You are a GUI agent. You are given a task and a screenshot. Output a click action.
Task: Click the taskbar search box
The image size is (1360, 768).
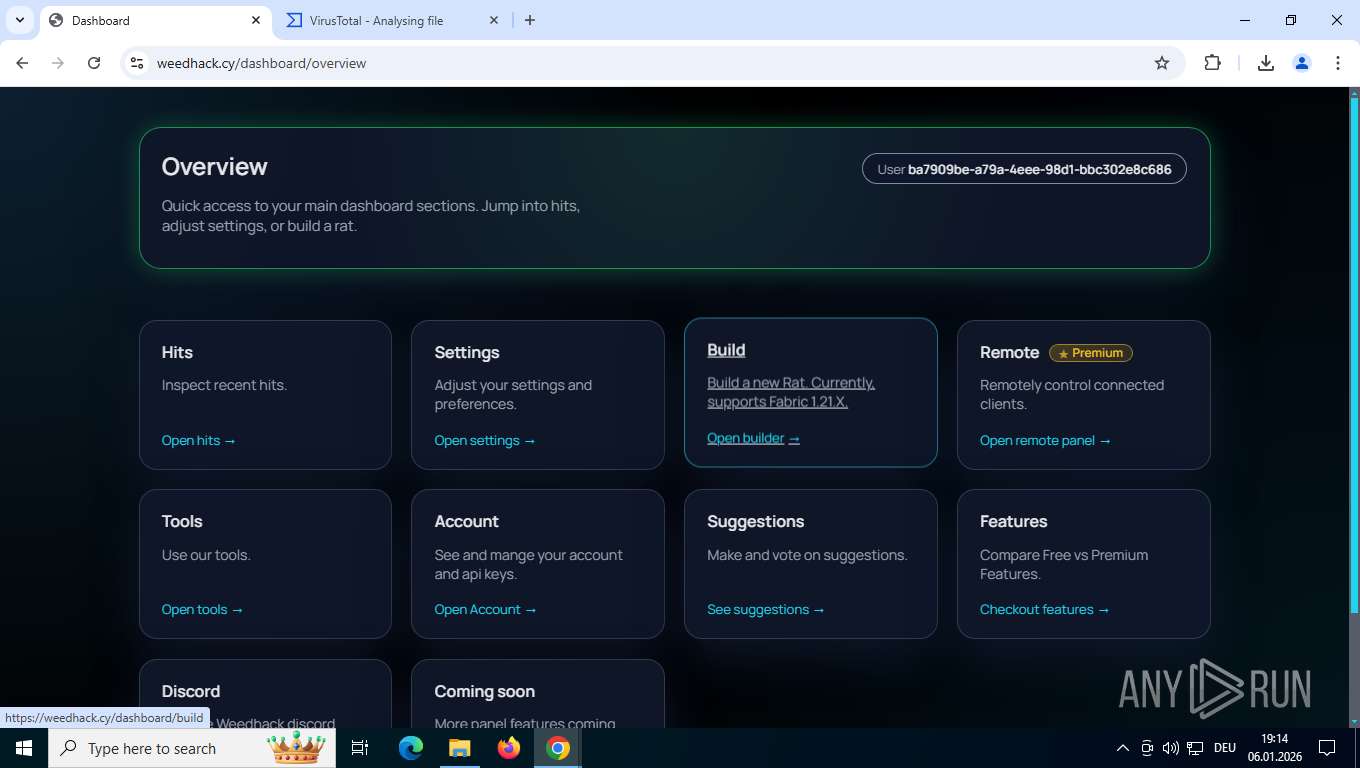click(191, 748)
